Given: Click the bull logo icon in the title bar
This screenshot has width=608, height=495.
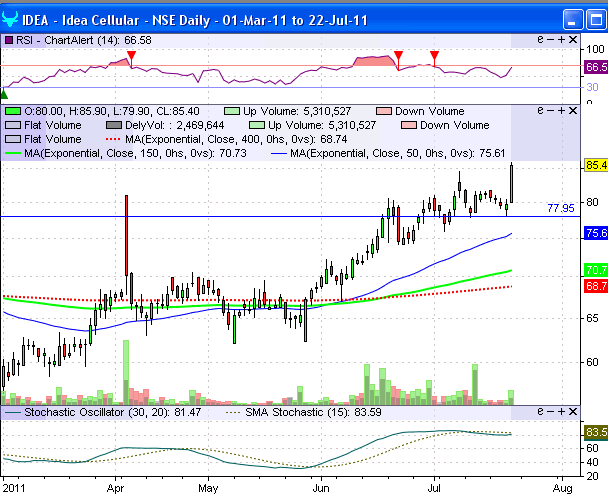Looking at the screenshot, I should (x=10, y=19).
